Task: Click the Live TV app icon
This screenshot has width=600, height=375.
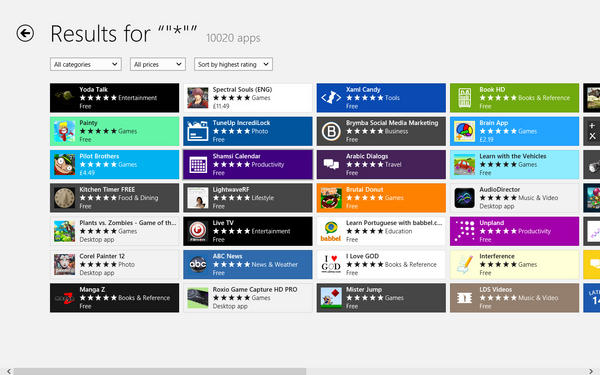Action: click(x=198, y=231)
